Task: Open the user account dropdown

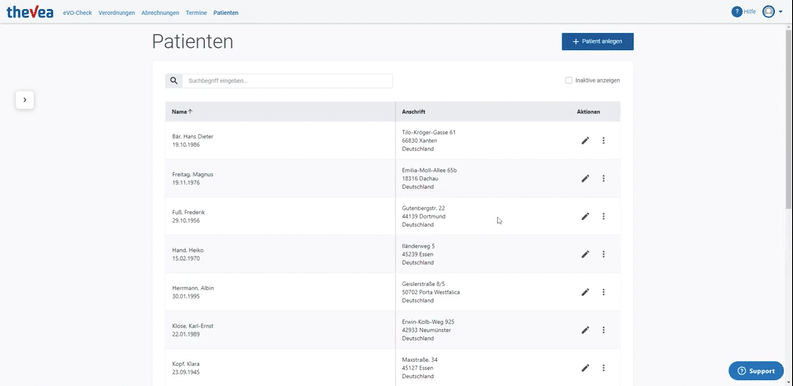Action: (x=772, y=12)
